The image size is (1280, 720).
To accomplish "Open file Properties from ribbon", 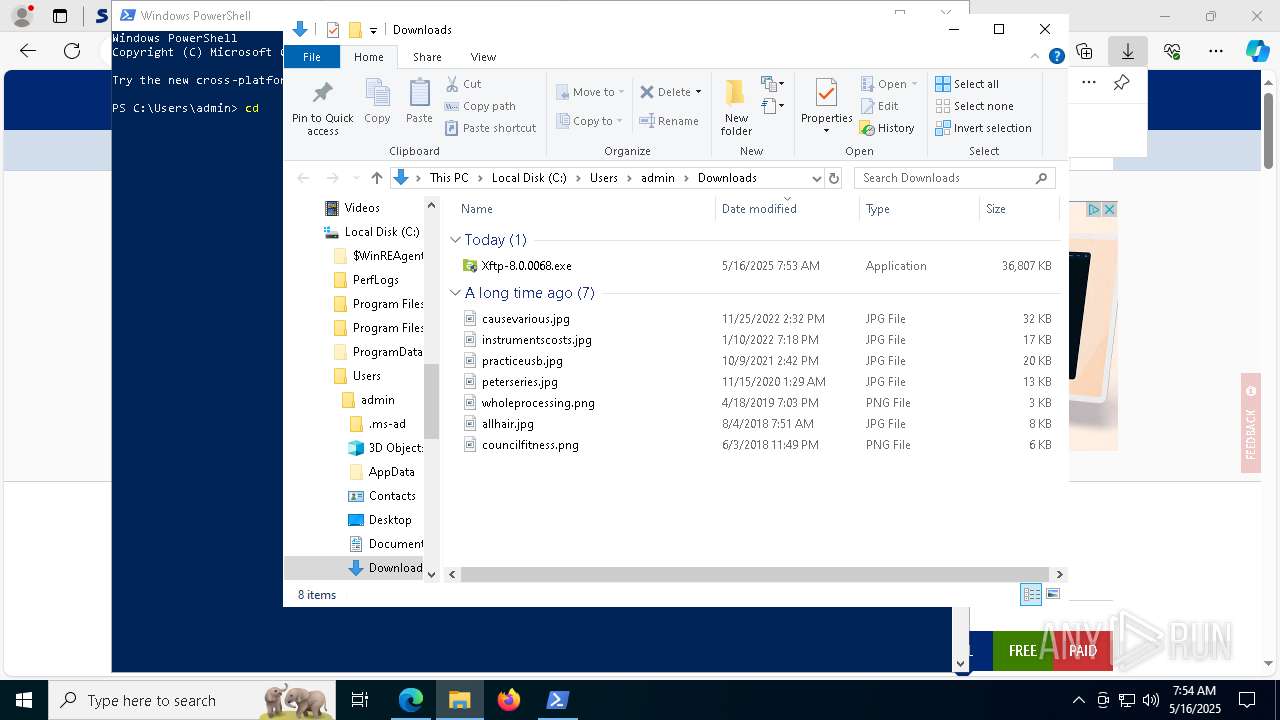I will 826,106.
